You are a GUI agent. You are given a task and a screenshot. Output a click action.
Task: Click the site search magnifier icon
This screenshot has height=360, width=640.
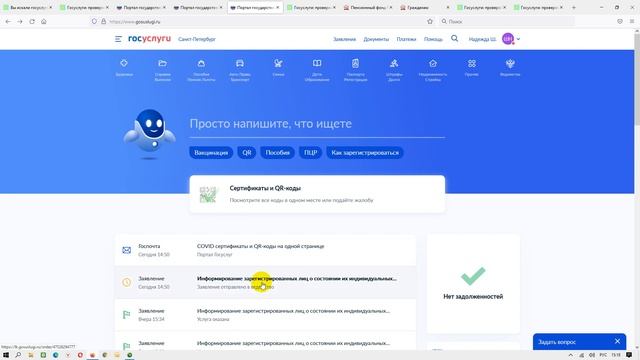pos(454,38)
